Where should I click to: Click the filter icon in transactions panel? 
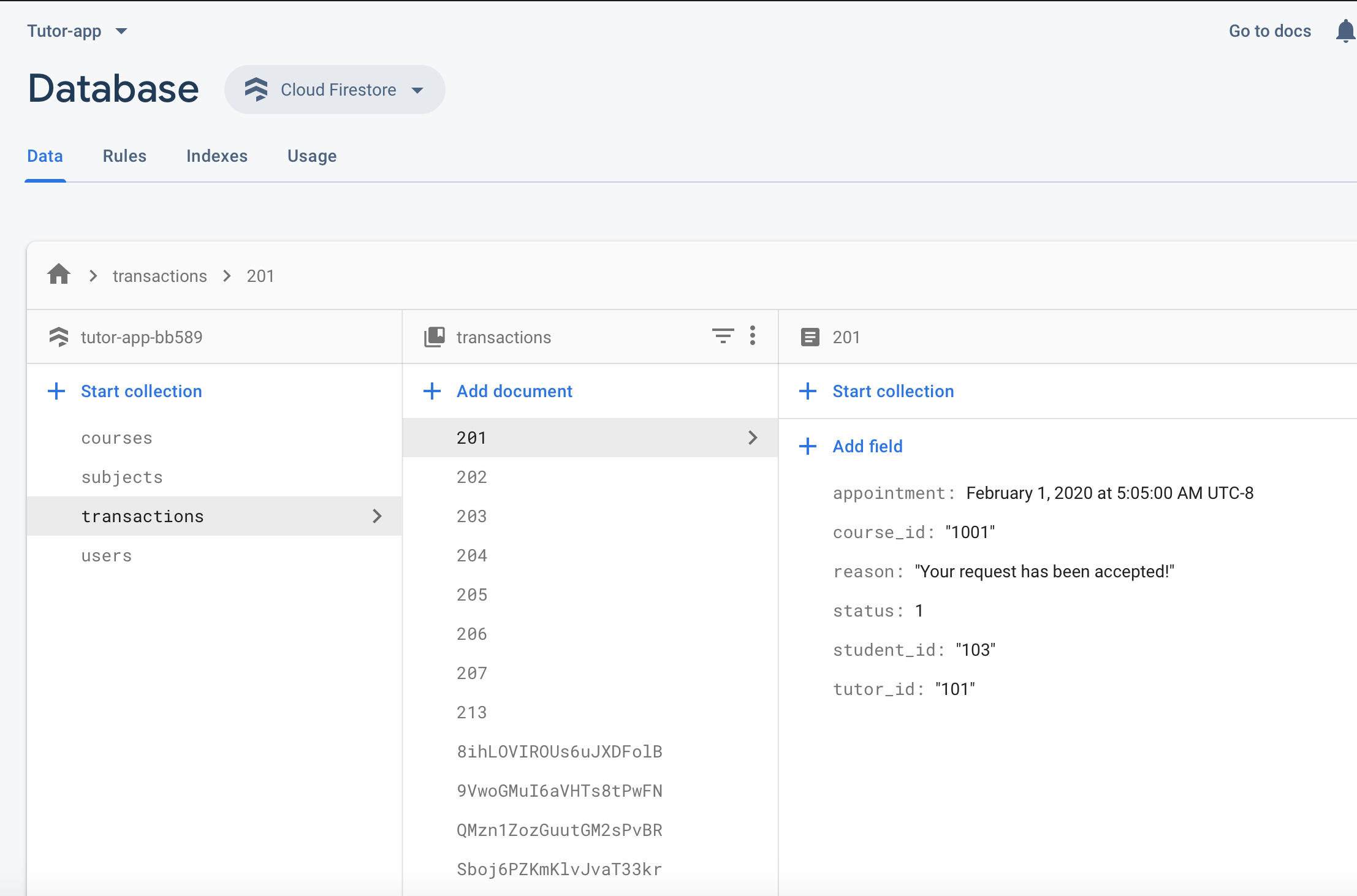coord(723,337)
